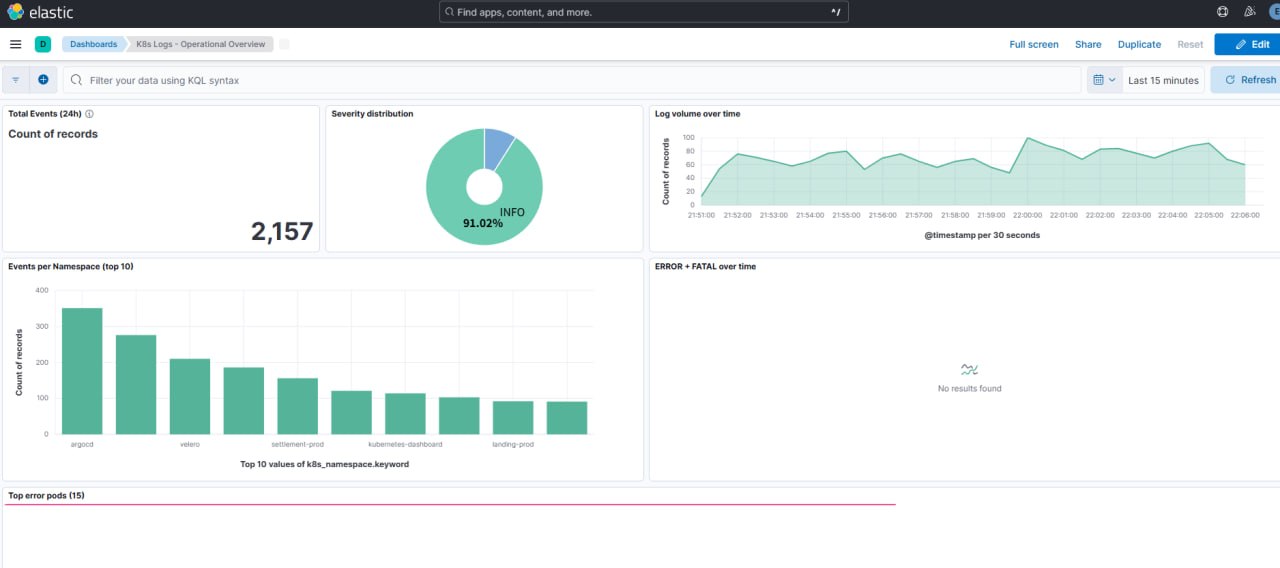Click Events per Namespace (top 10) title
This screenshot has width=1280, height=568.
click(70, 267)
